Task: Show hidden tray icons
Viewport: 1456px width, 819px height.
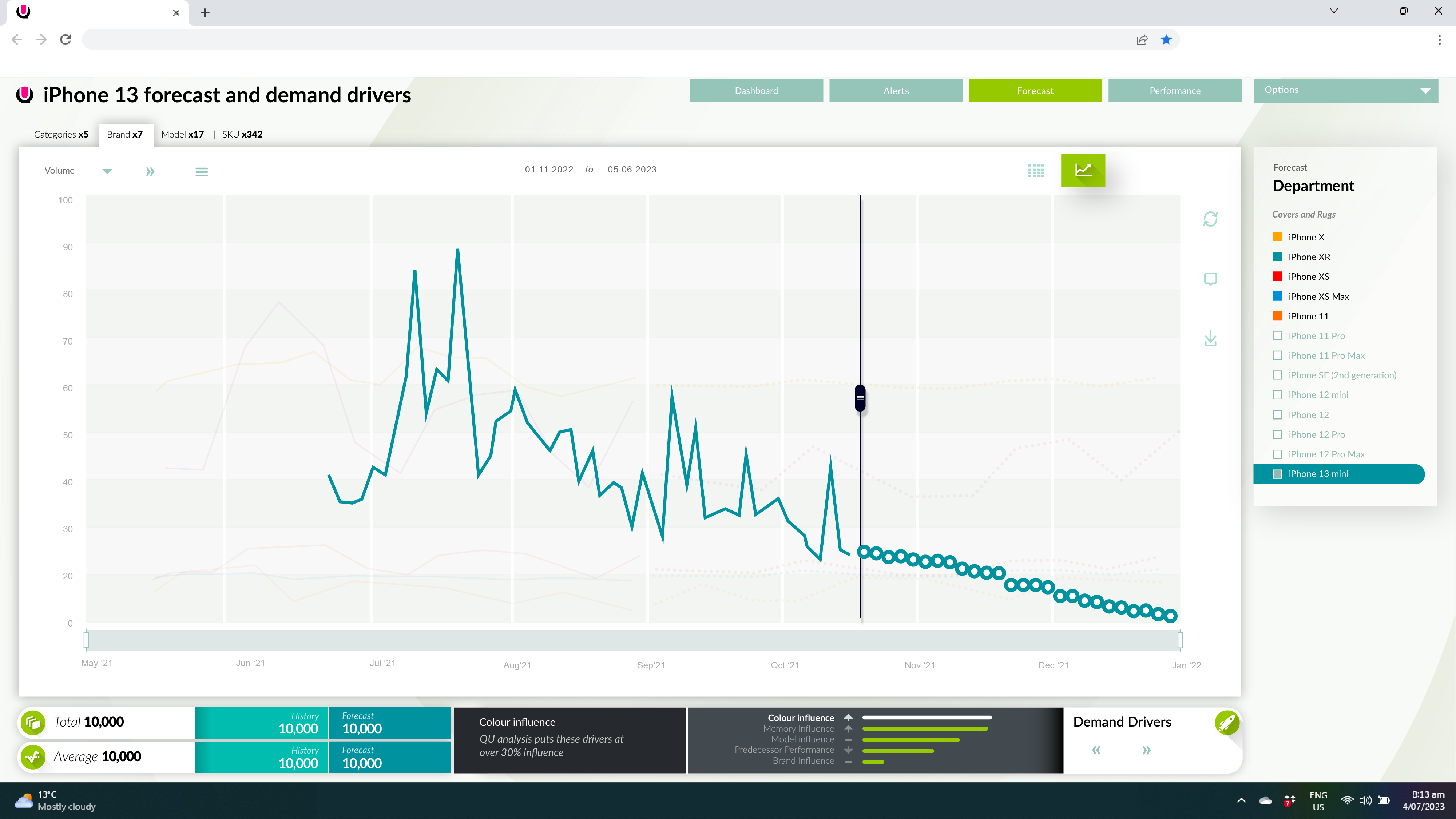Action: coord(1241,800)
